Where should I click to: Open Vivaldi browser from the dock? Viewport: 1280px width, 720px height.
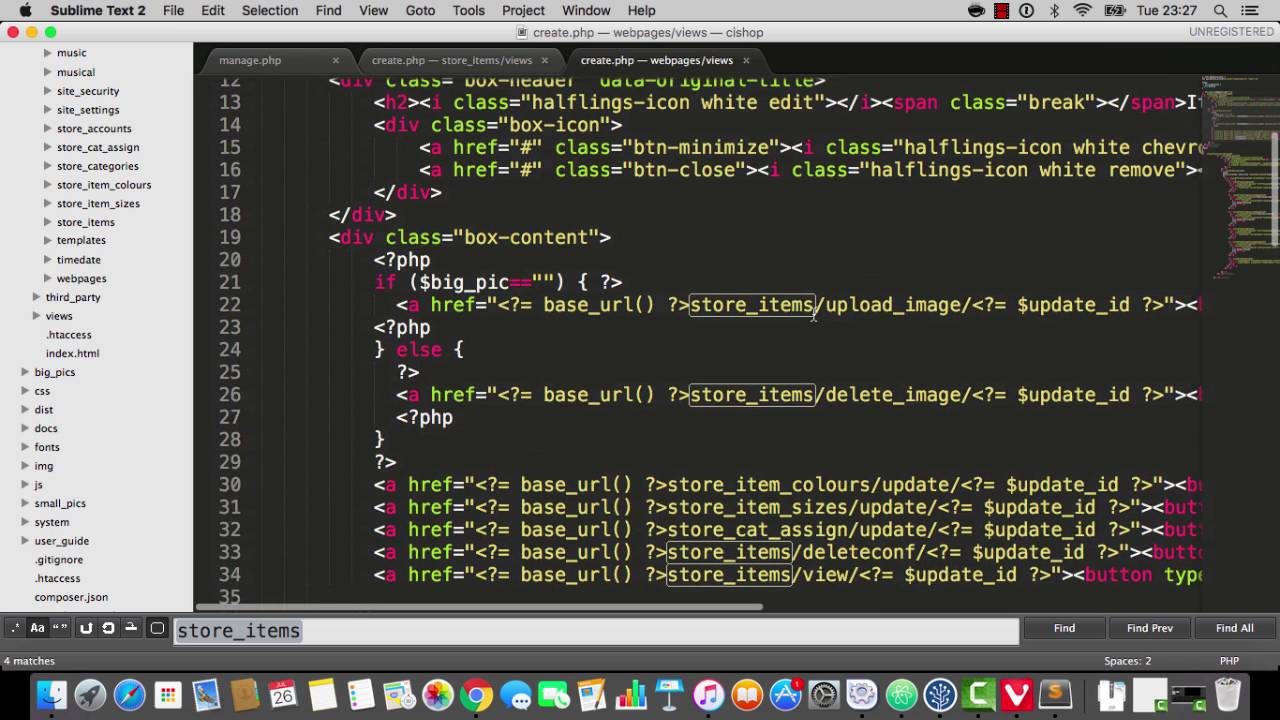[1017, 694]
